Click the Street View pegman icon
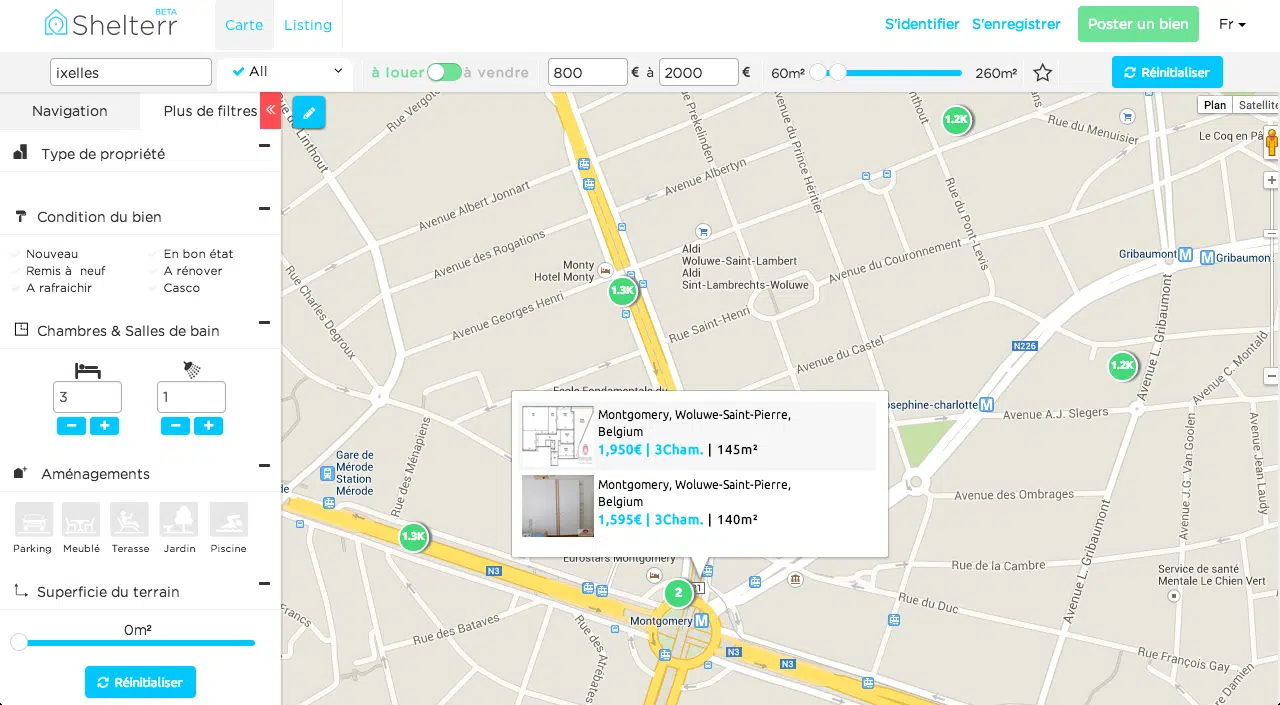 point(1272,143)
